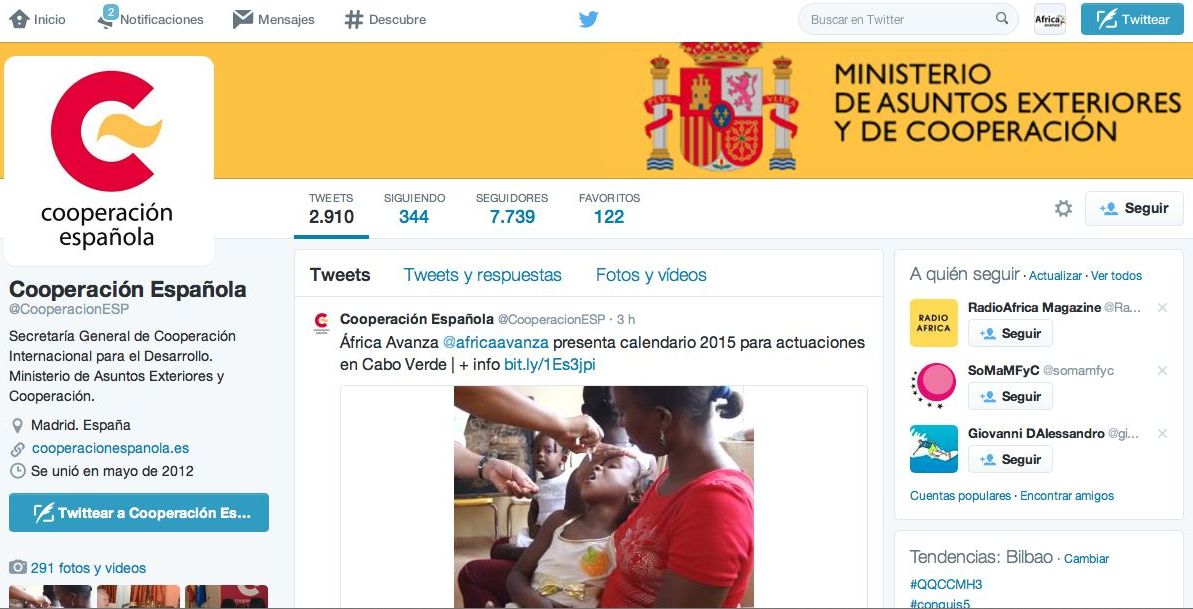Open cooperacionespanola.es website link

pyautogui.click(x=110, y=448)
